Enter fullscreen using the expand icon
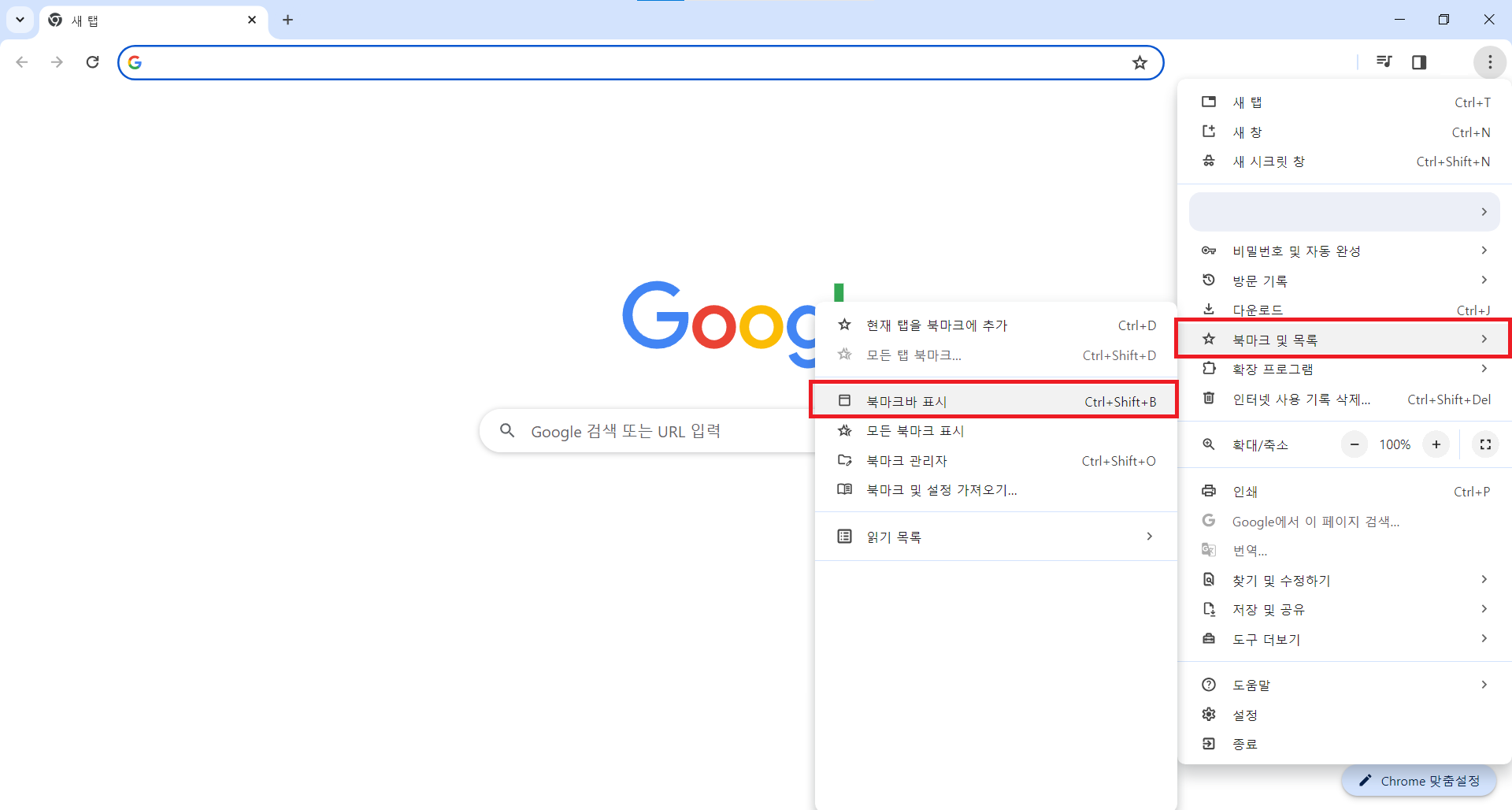This screenshot has width=1512, height=810. 1484,444
